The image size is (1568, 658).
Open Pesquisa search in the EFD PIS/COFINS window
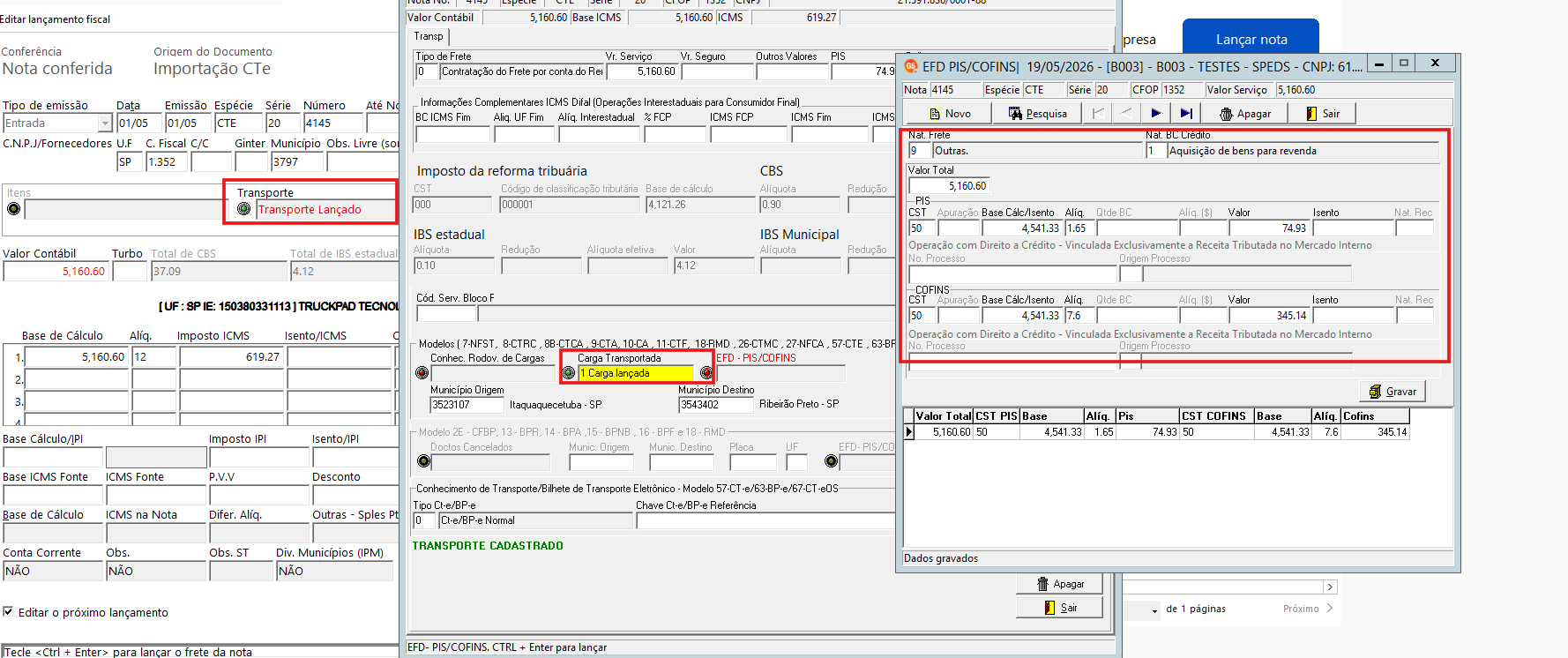click(x=1037, y=114)
